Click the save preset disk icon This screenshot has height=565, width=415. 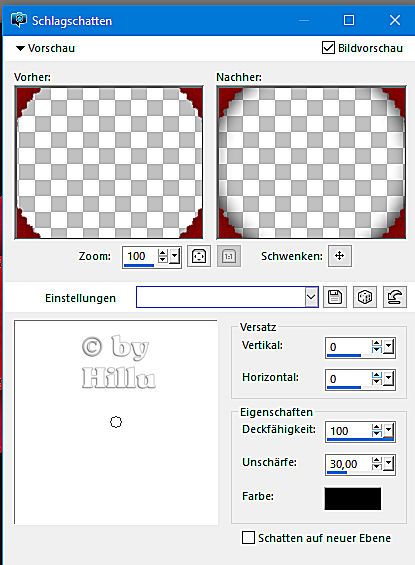pos(335,297)
